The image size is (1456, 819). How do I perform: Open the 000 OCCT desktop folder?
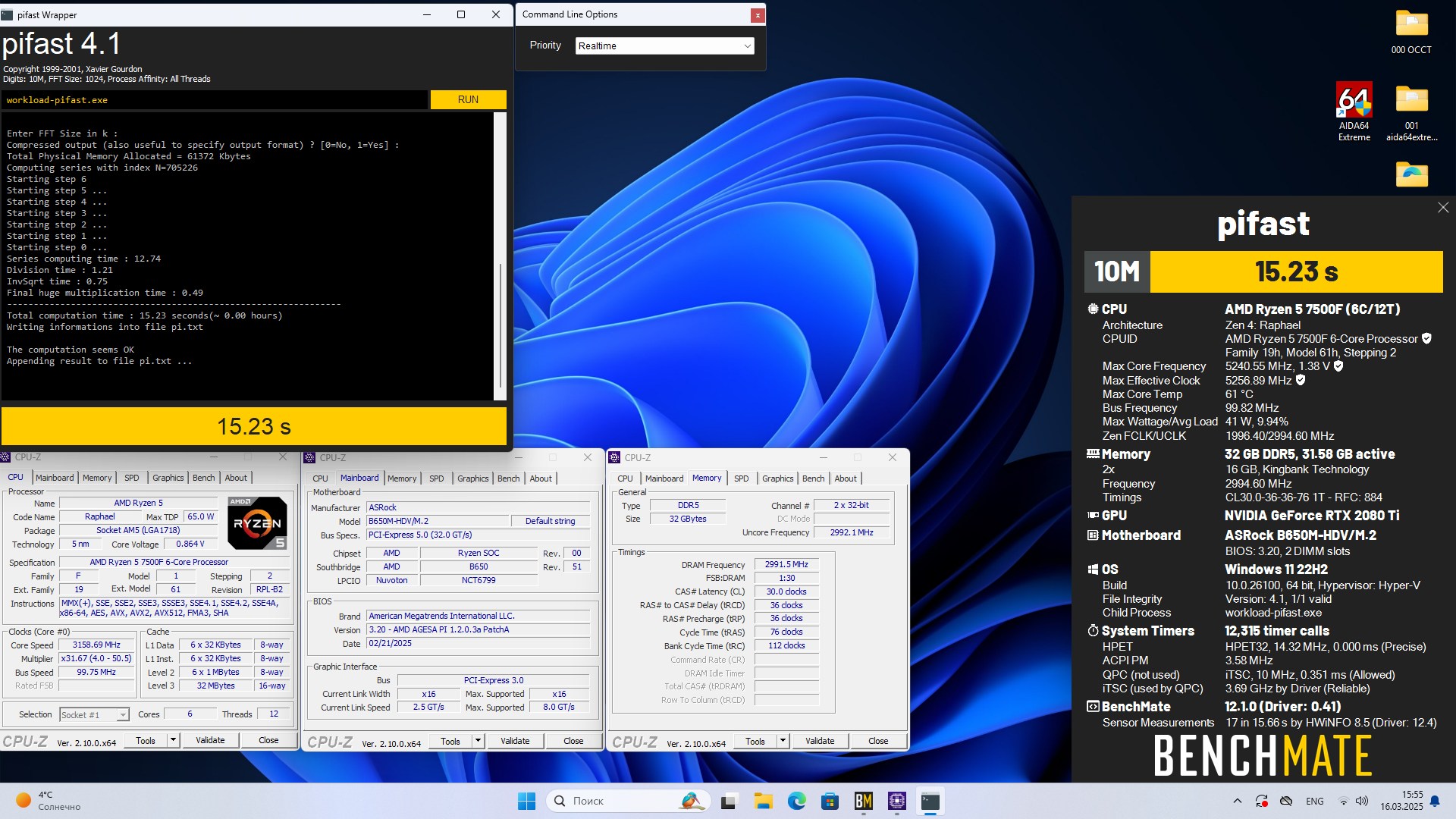pyautogui.click(x=1411, y=32)
